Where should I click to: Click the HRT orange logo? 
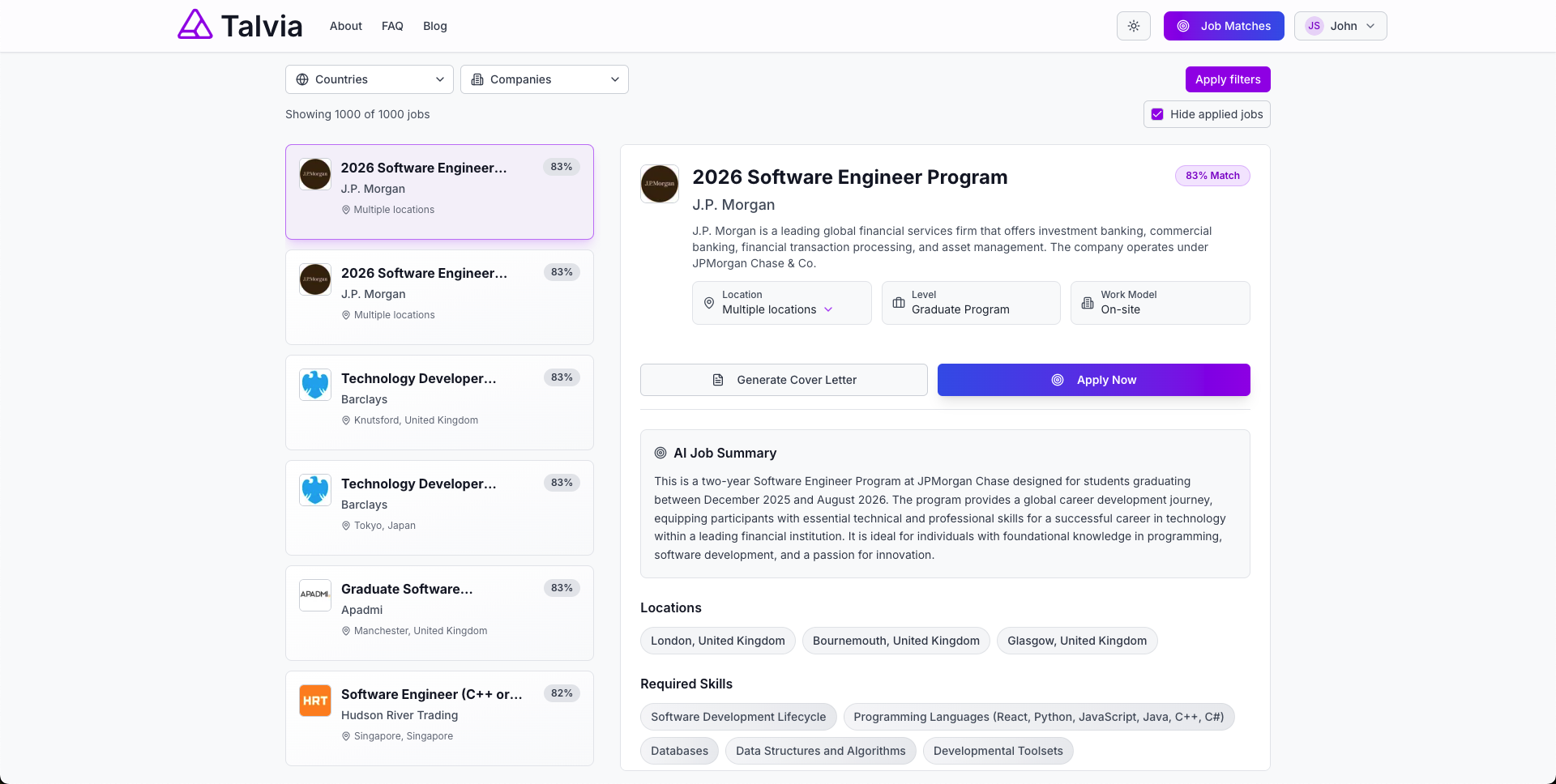point(315,701)
